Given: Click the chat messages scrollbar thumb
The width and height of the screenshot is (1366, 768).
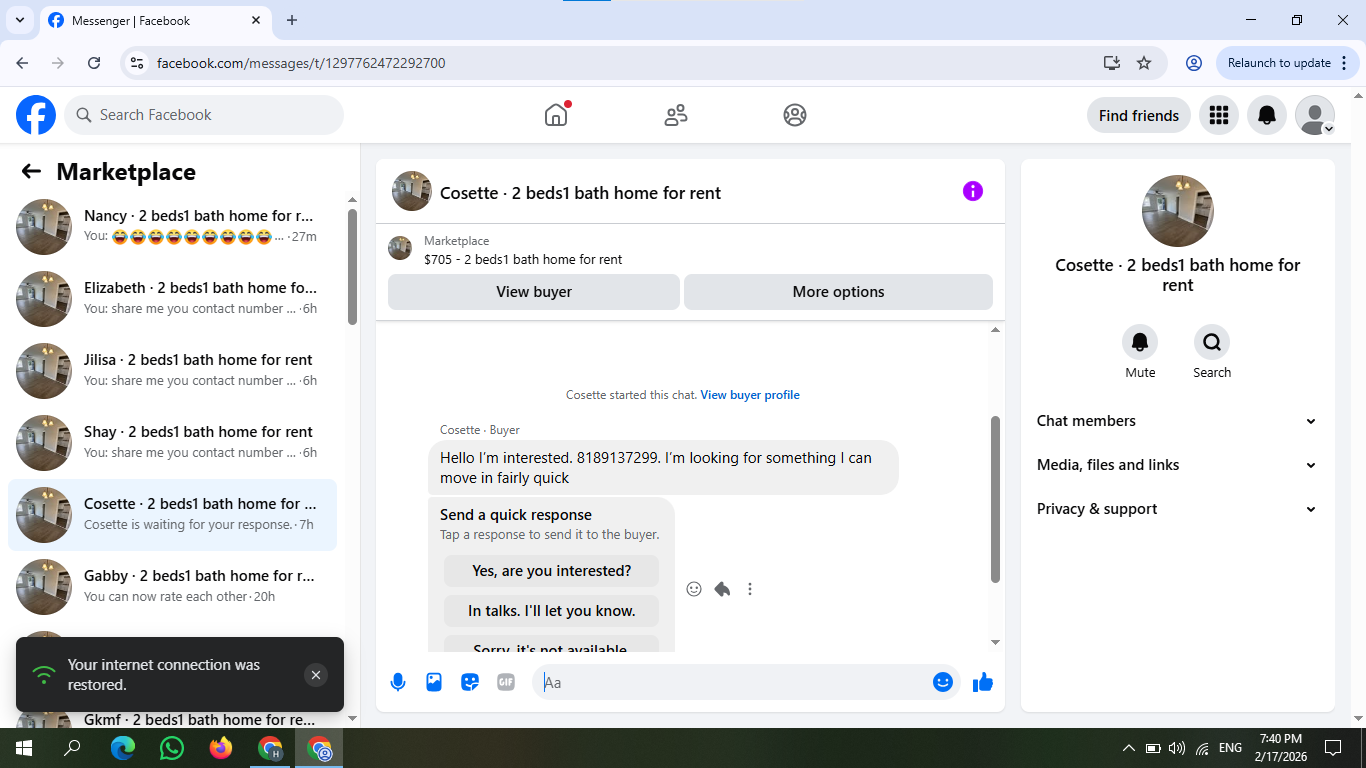Looking at the screenshot, I should point(995,499).
